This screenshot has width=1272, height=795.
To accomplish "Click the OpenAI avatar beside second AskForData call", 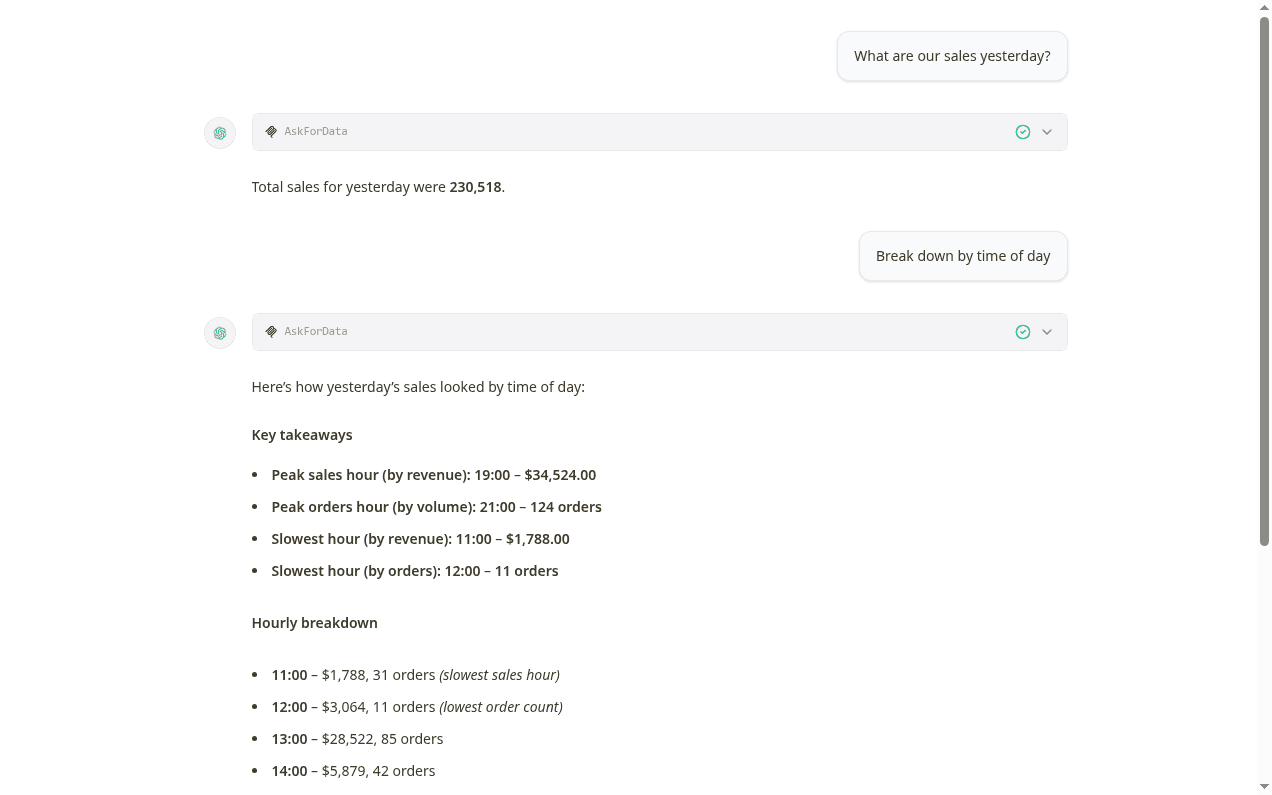I will click(x=219, y=332).
